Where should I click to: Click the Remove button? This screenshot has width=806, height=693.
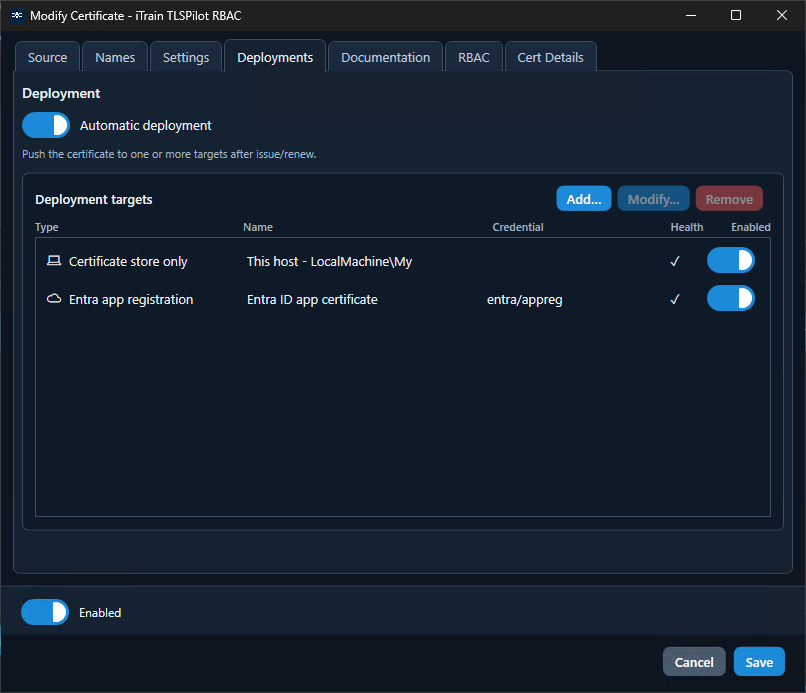click(729, 199)
